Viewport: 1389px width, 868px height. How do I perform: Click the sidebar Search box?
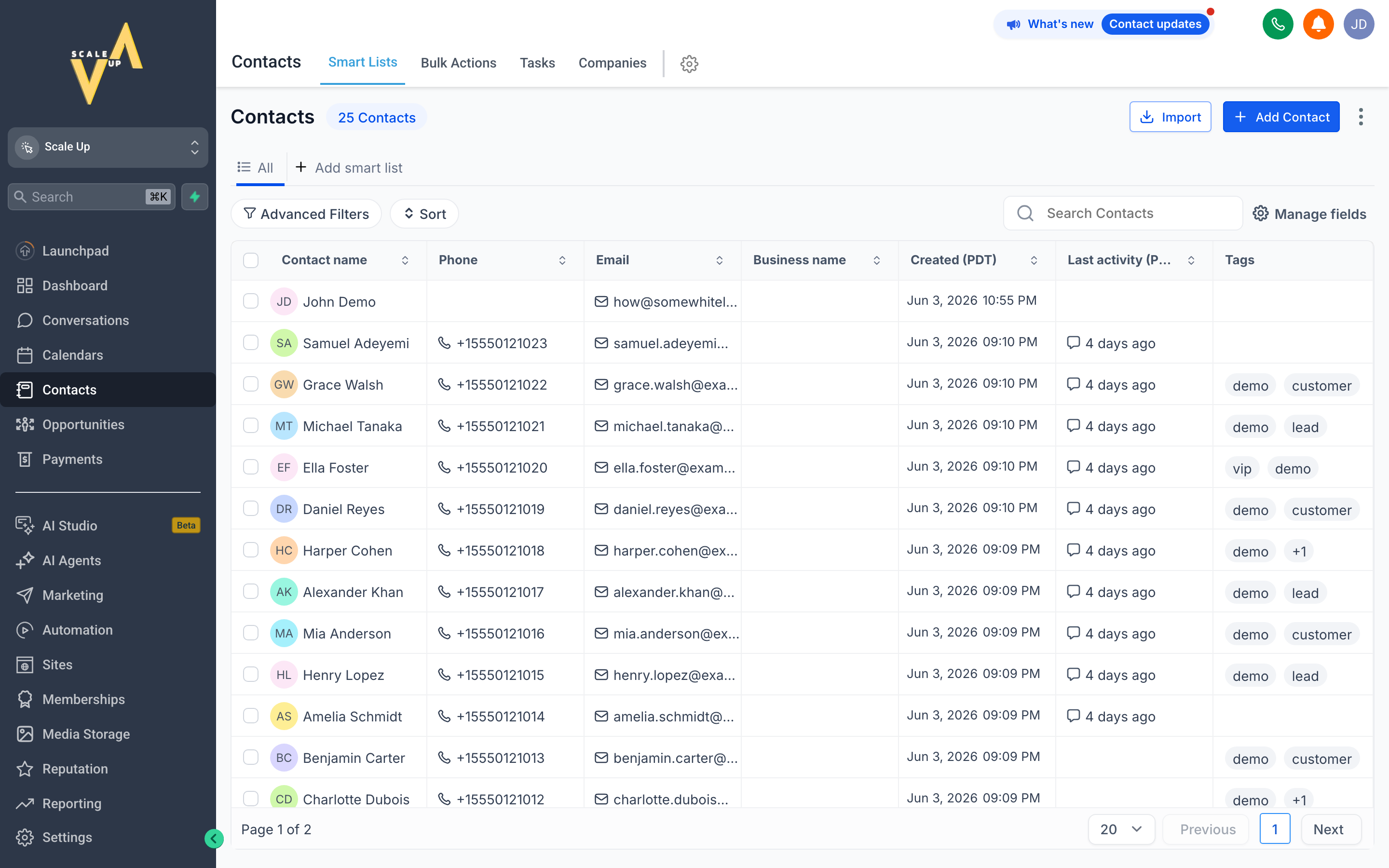click(x=91, y=197)
